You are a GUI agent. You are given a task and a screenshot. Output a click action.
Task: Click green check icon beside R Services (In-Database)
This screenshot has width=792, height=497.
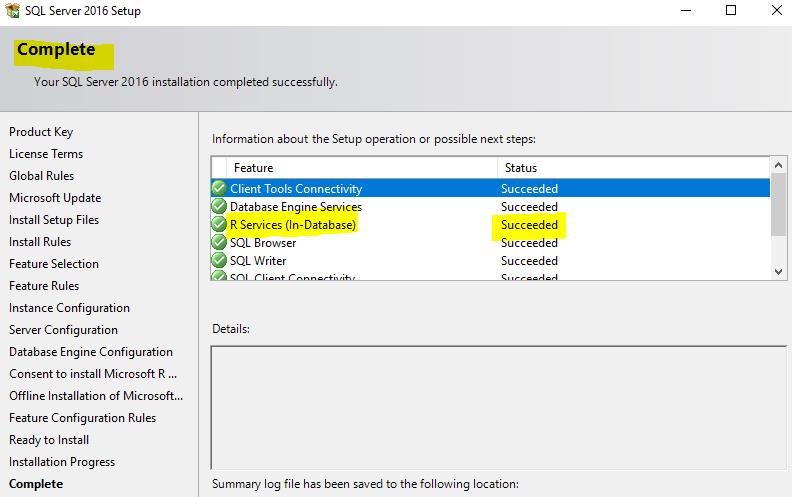pyautogui.click(x=219, y=225)
